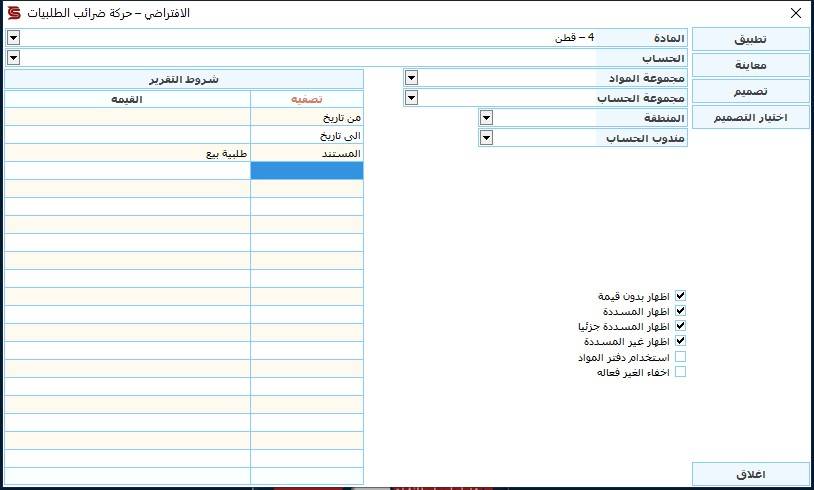814x490 pixels.
Task: Open the المنطقة dropdown list
Action: pos(486,118)
